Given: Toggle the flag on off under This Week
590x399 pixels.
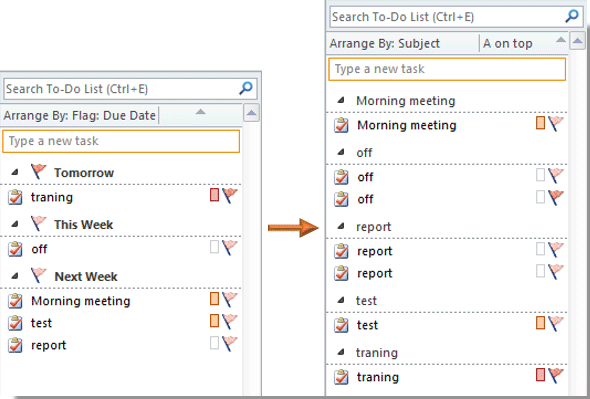Looking at the screenshot, I should tap(230, 248).
